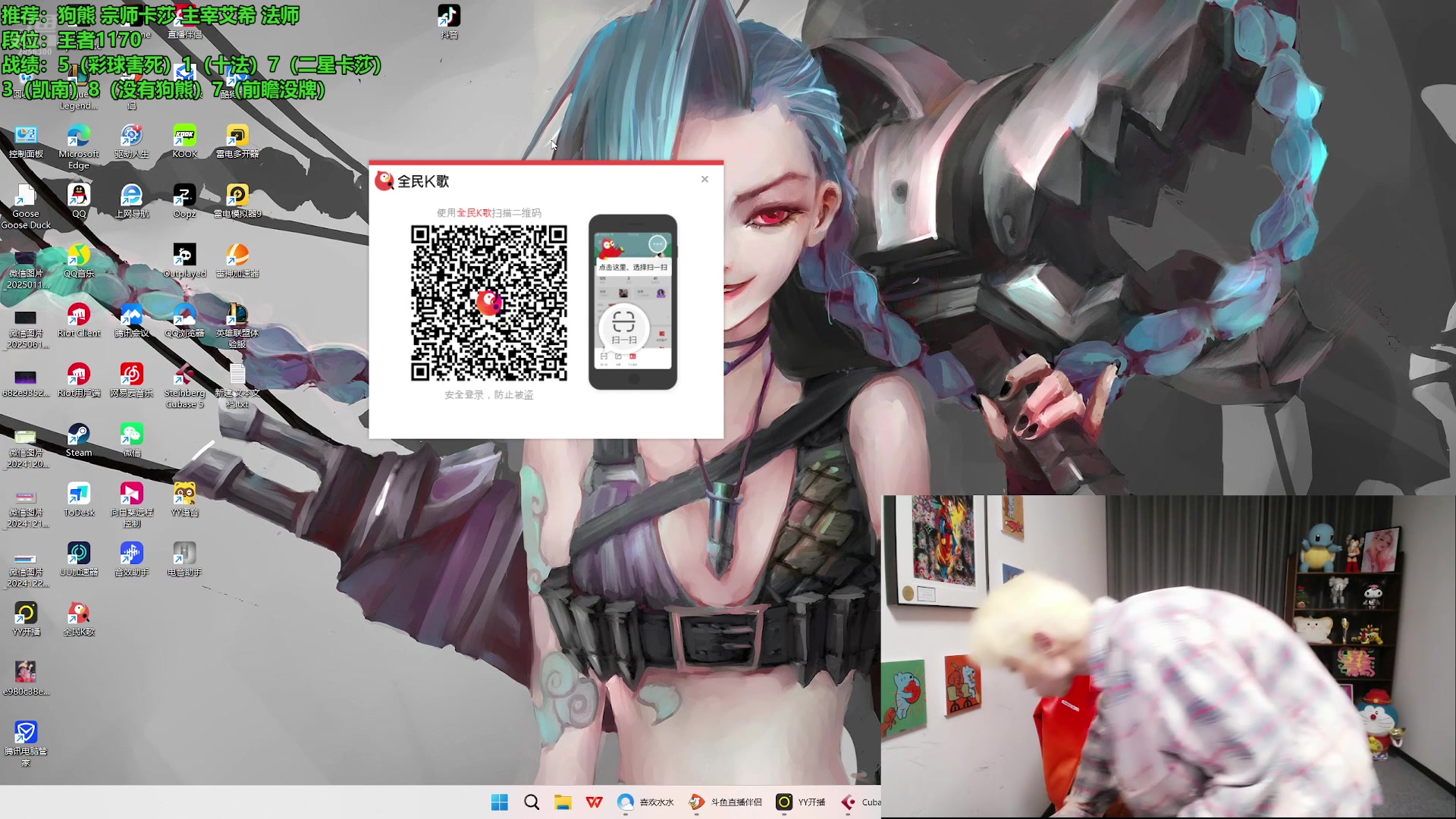Launch 网易云音乐 desktop icon
The image size is (1456, 819).
131,381
